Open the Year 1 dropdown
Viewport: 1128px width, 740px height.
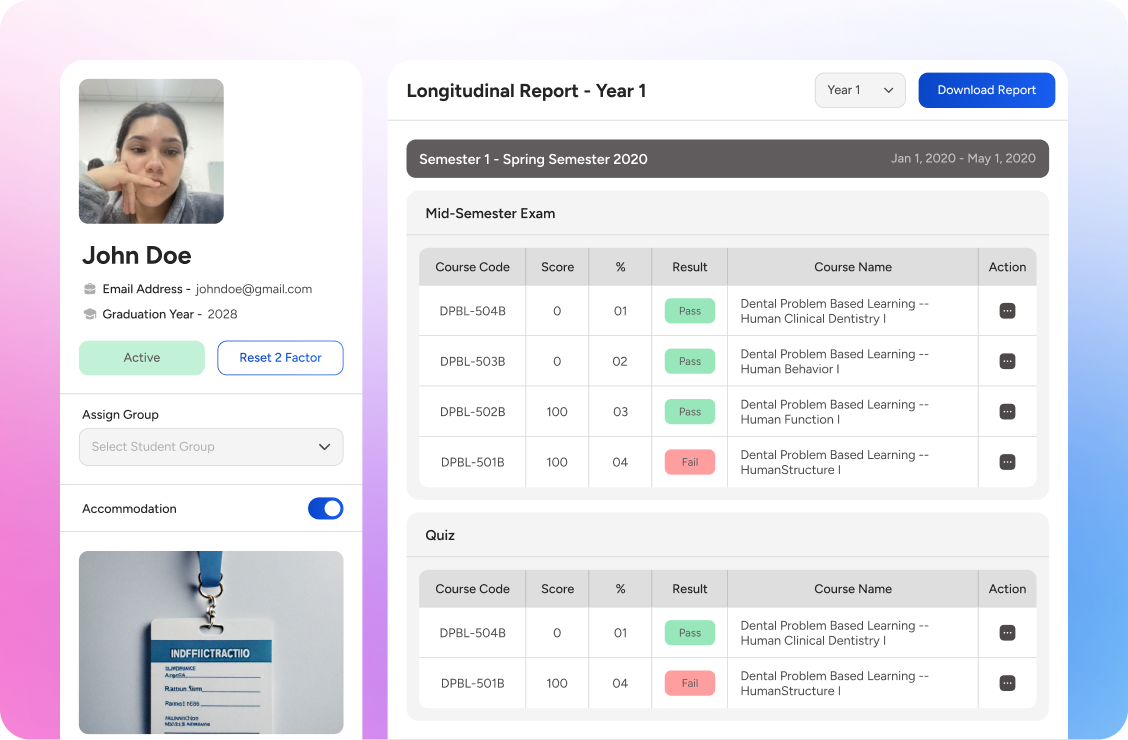(x=859, y=90)
